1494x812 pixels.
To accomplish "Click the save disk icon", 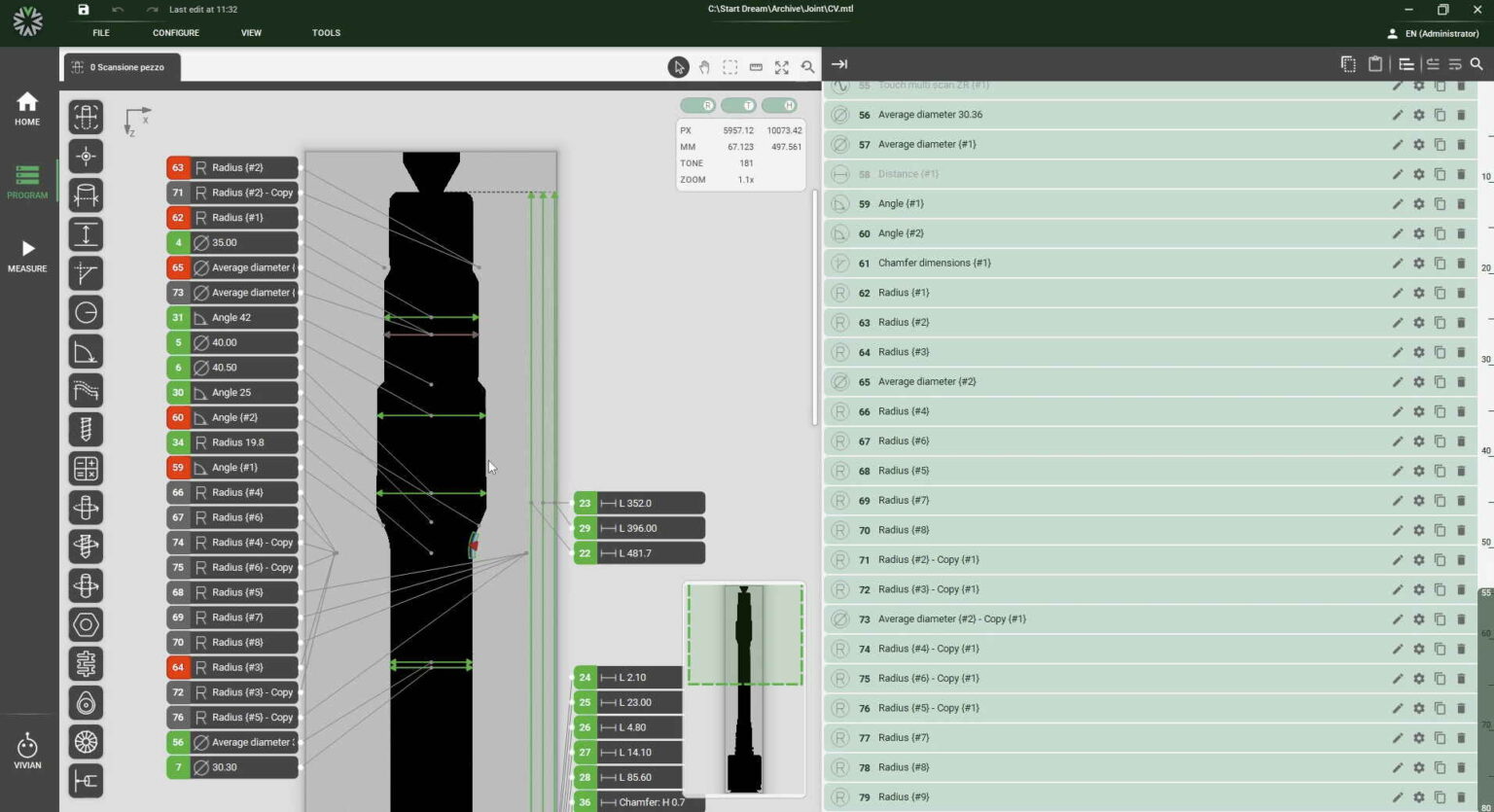I will (84, 10).
